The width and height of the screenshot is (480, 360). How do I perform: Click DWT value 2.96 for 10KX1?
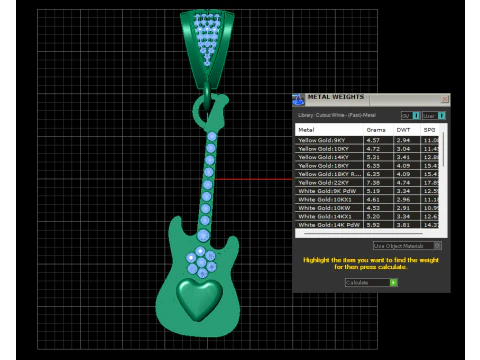click(x=403, y=200)
